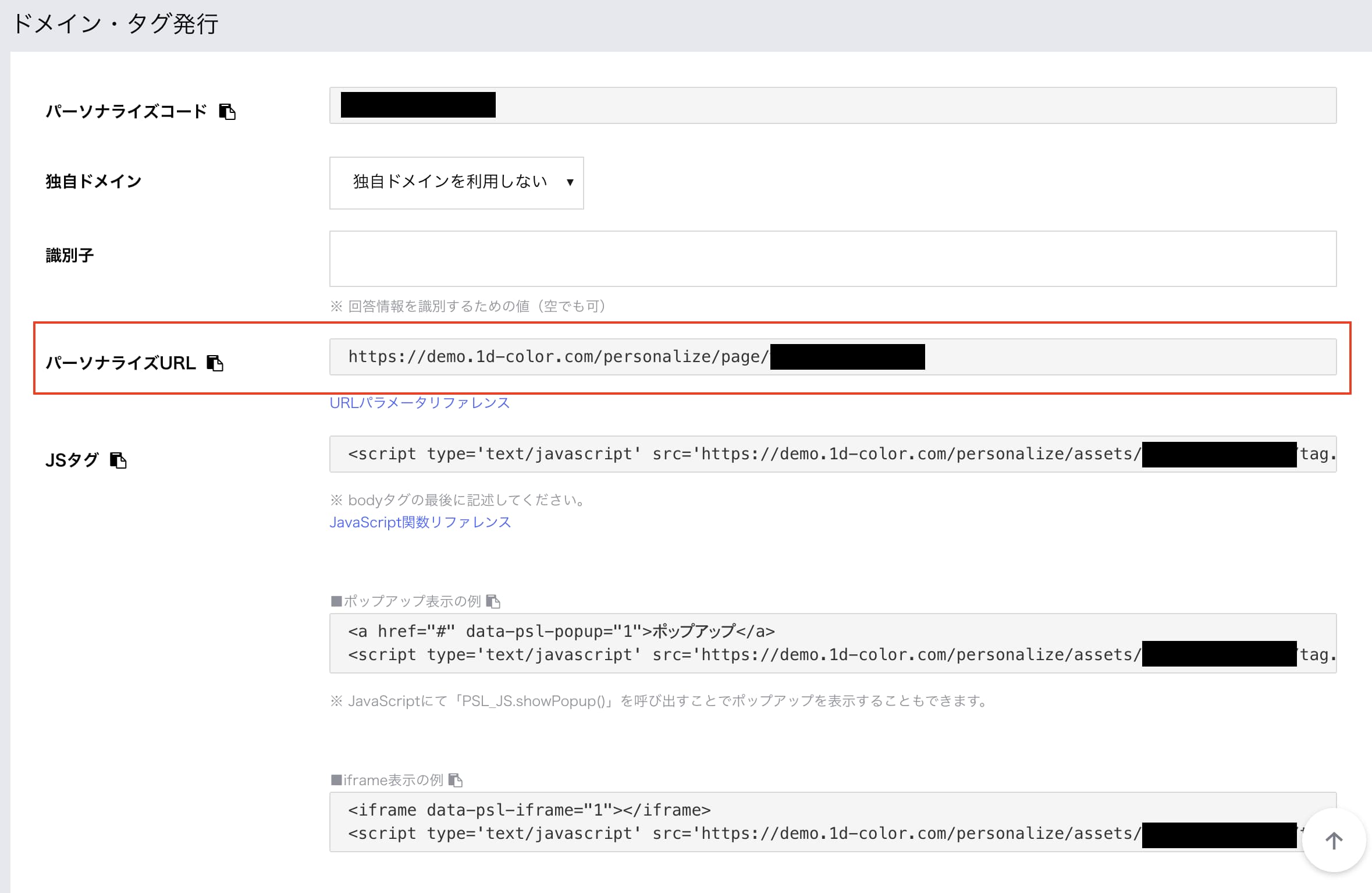Click the ドメイン・タグ発行 page heading

[x=115, y=24]
